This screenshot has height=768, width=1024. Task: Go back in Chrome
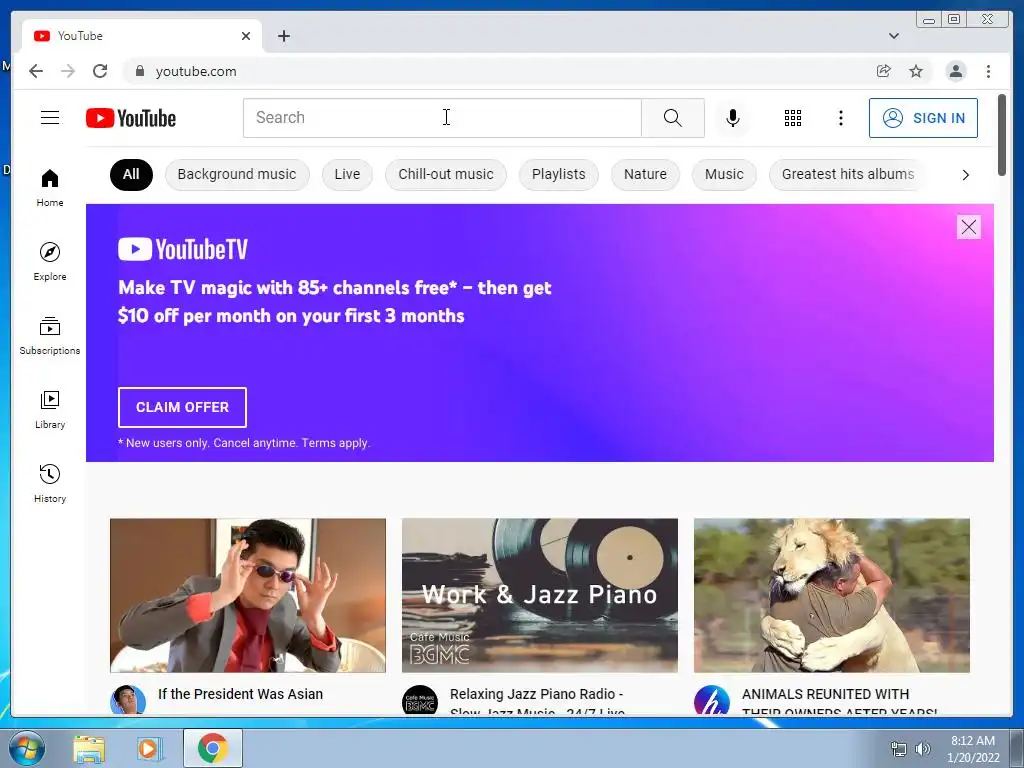(x=36, y=71)
